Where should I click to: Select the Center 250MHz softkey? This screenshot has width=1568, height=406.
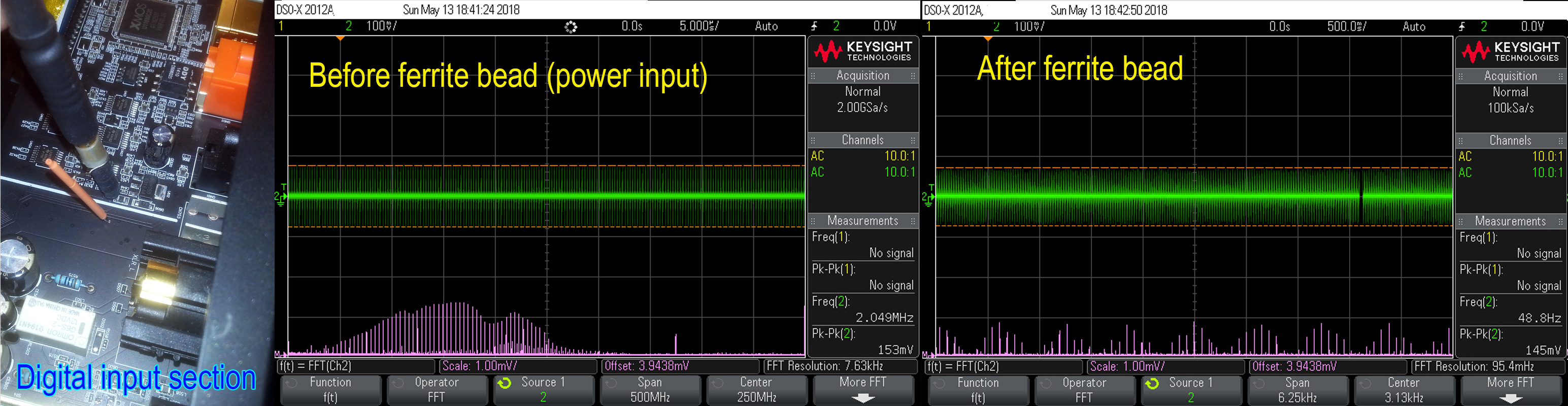[757, 390]
